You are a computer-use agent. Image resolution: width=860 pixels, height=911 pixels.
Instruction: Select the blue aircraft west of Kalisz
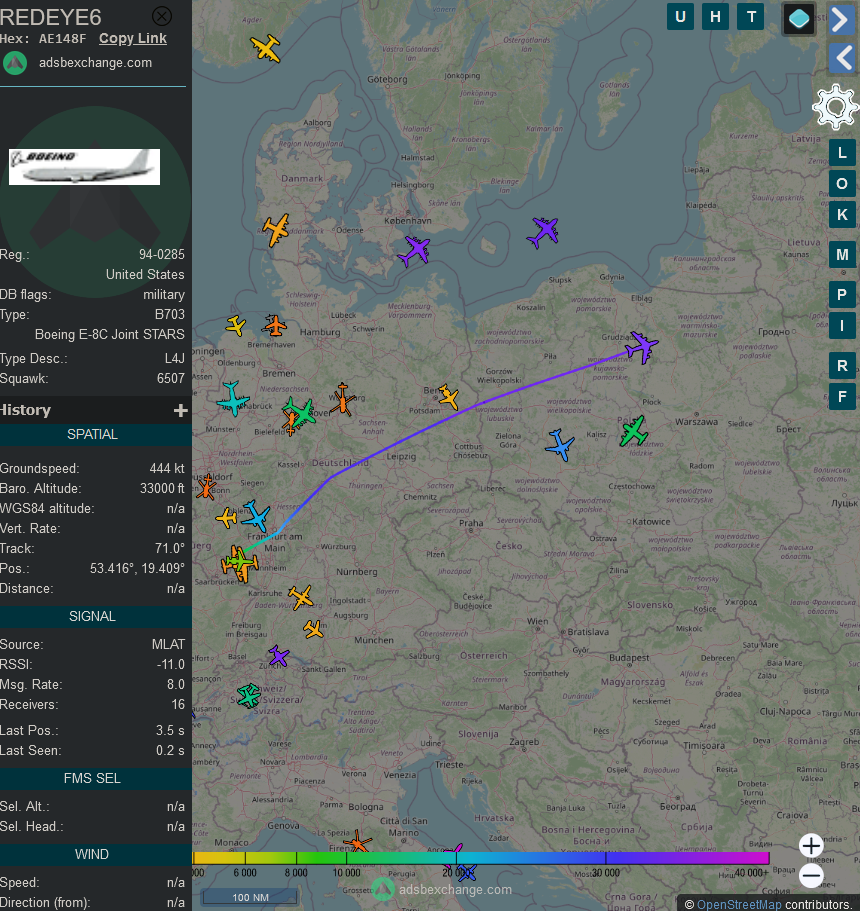point(560,444)
